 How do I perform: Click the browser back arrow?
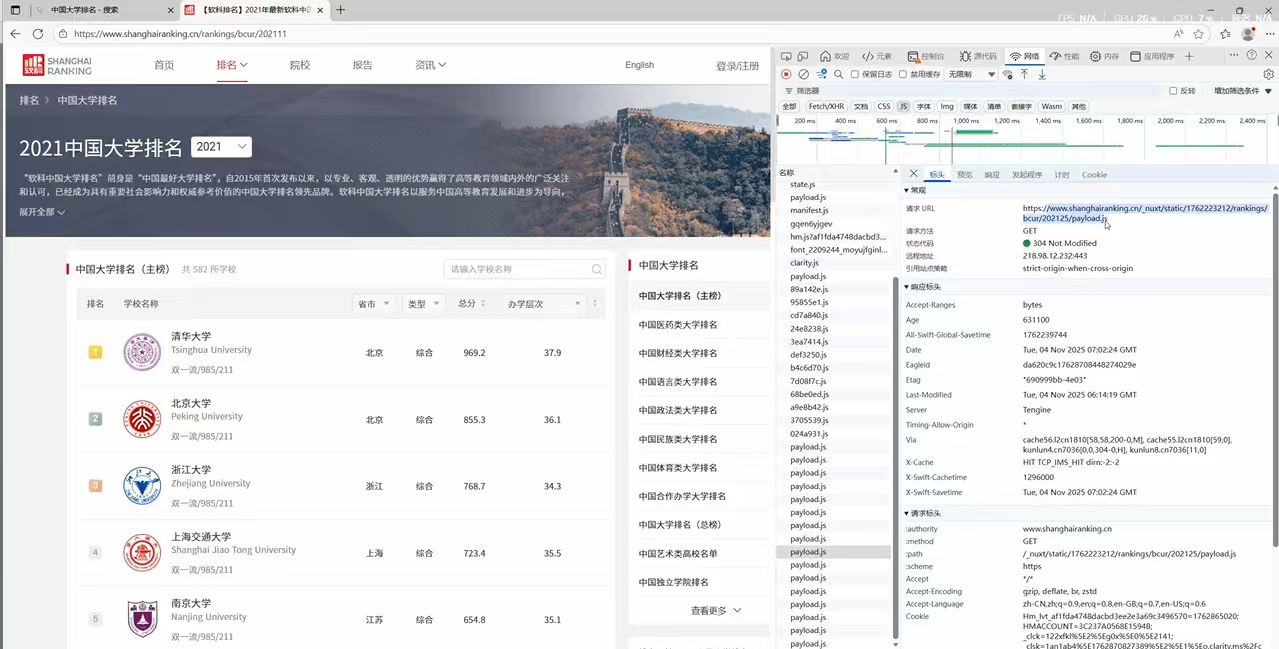pyautogui.click(x=15, y=33)
